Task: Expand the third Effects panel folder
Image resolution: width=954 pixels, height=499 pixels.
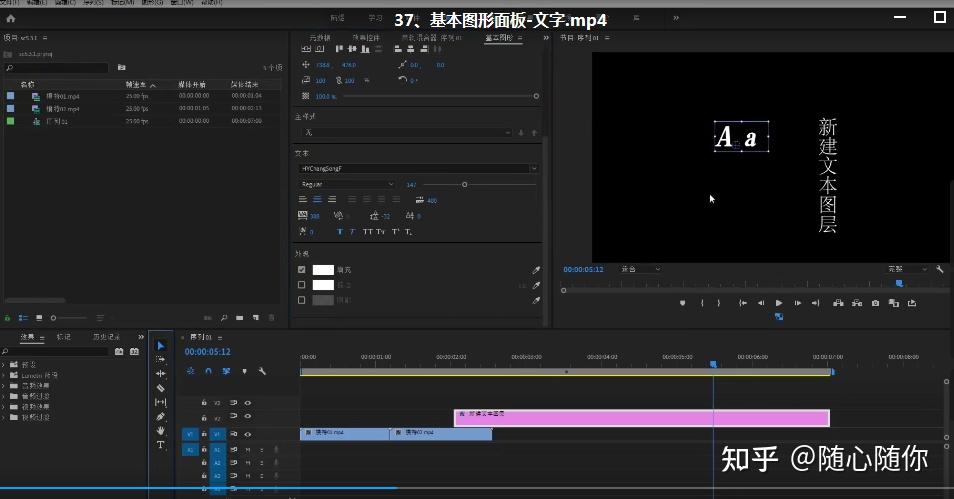Action: pyautogui.click(x=4, y=386)
